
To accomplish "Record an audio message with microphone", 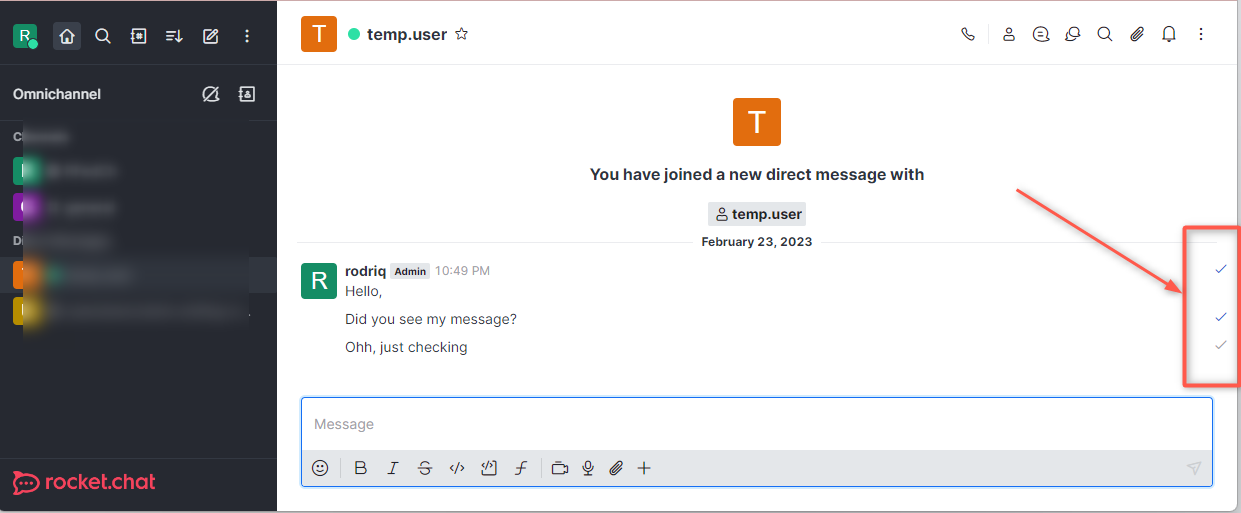I will pos(588,468).
